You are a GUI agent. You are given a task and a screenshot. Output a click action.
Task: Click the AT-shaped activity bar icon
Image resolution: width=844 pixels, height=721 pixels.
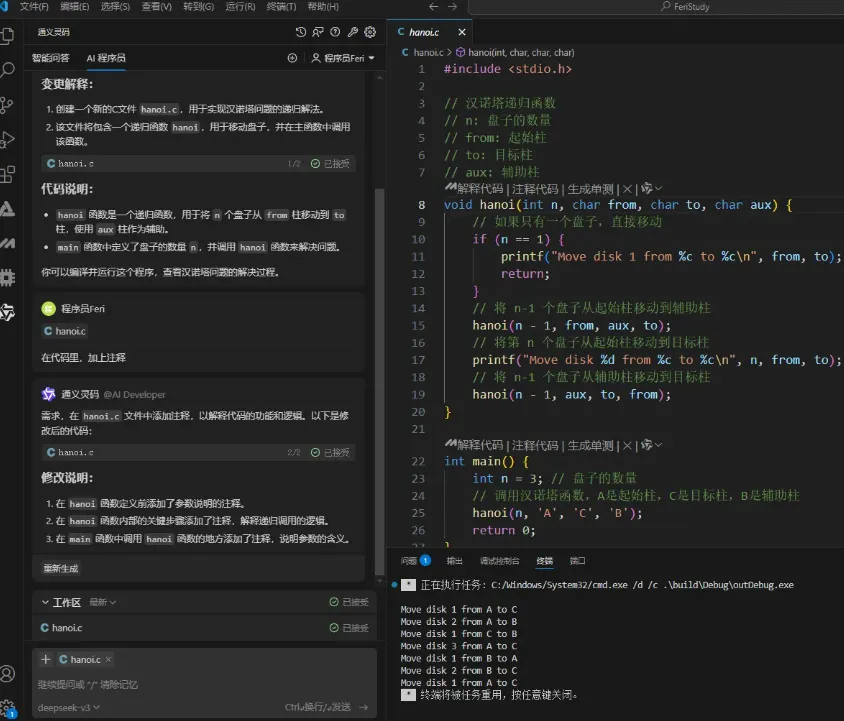coord(8,208)
